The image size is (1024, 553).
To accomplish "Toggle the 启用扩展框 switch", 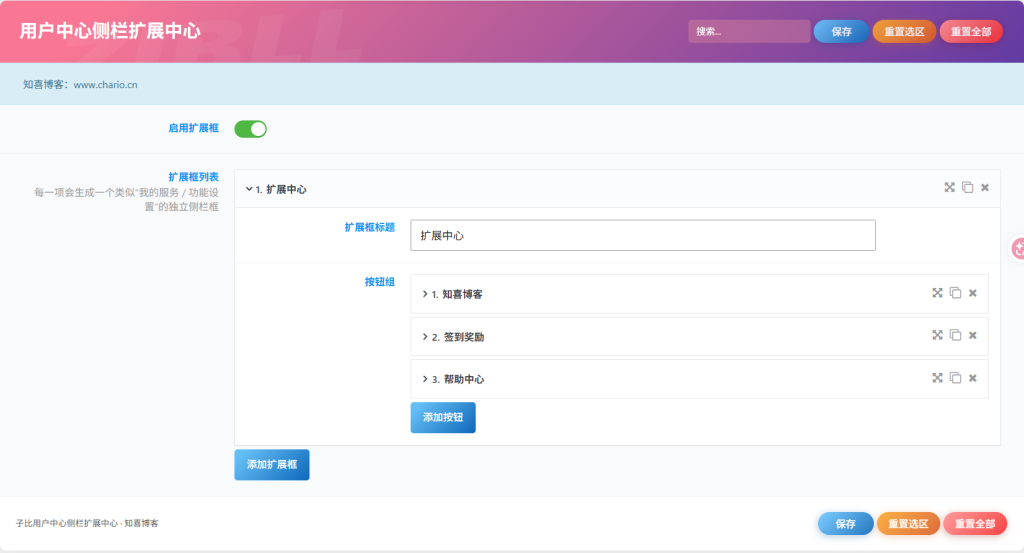I will tap(250, 129).
